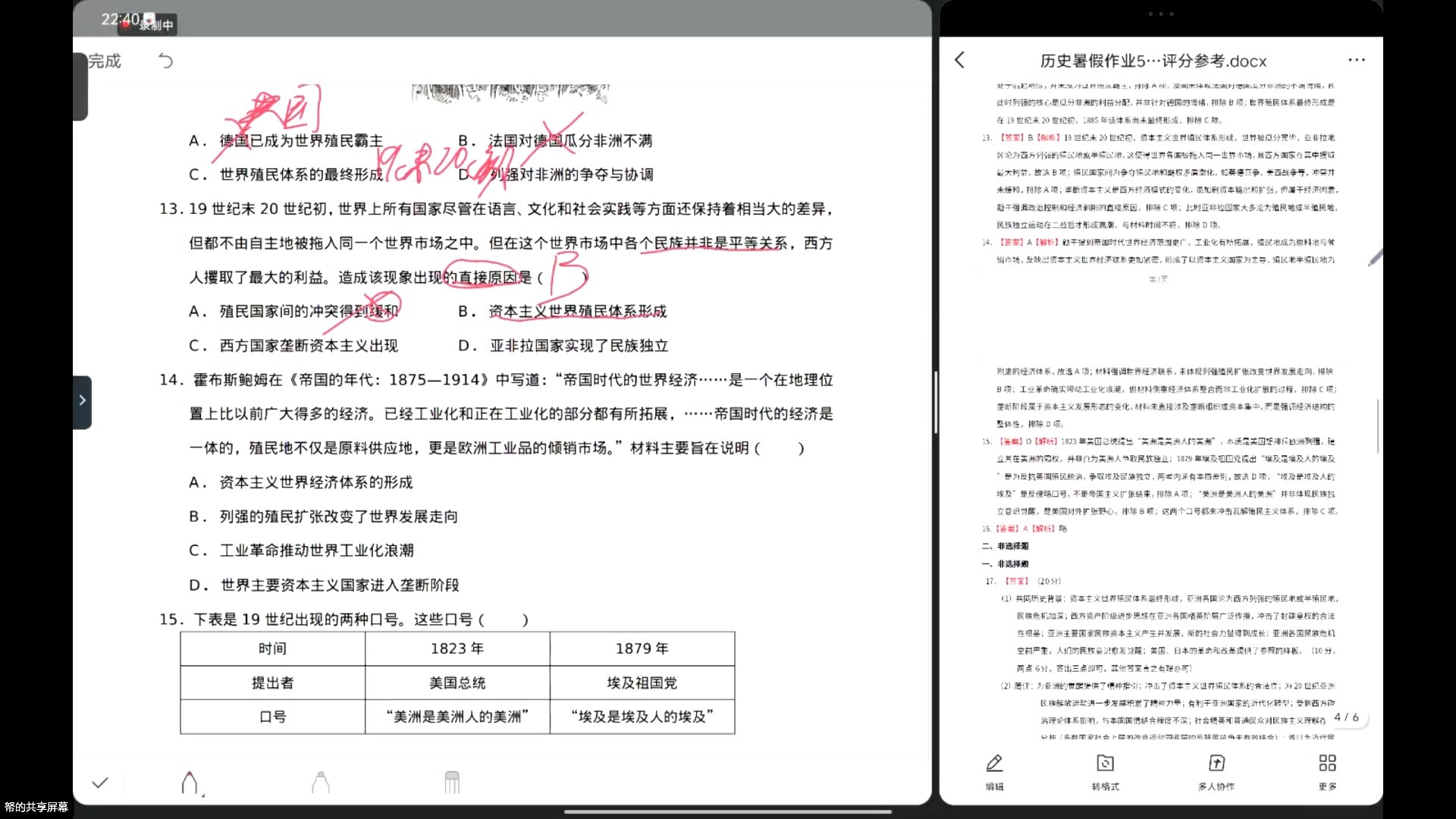Expand the side panel chevron arrow

[x=82, y=401]
